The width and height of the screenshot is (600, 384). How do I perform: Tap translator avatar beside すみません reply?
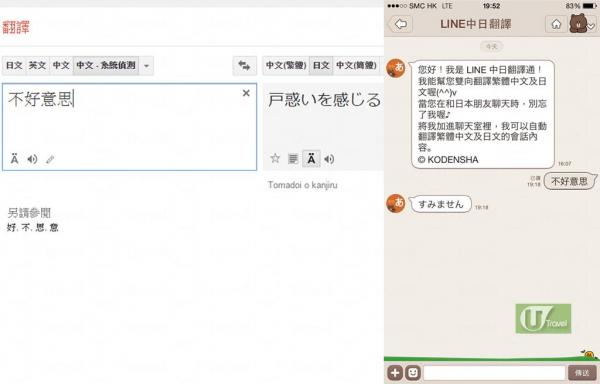tap(396, 203)
